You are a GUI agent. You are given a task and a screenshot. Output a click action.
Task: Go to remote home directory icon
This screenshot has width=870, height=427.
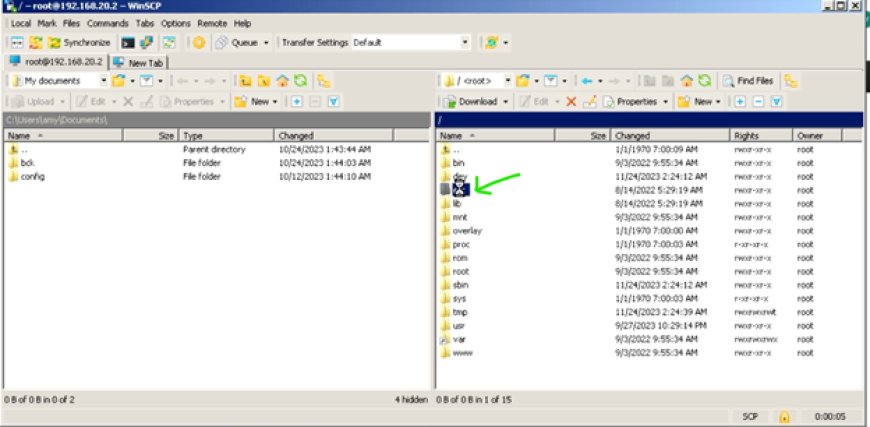point(687,81)
